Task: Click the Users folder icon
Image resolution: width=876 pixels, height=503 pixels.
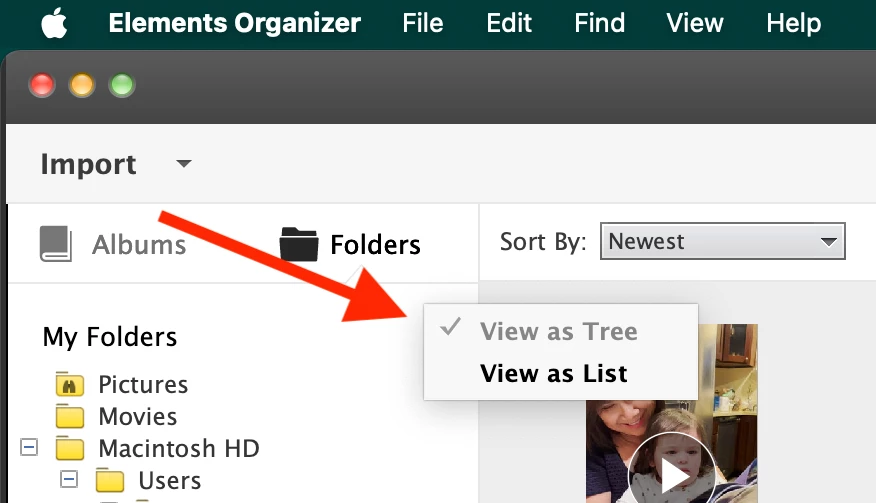Action: [x=110, y=480]
